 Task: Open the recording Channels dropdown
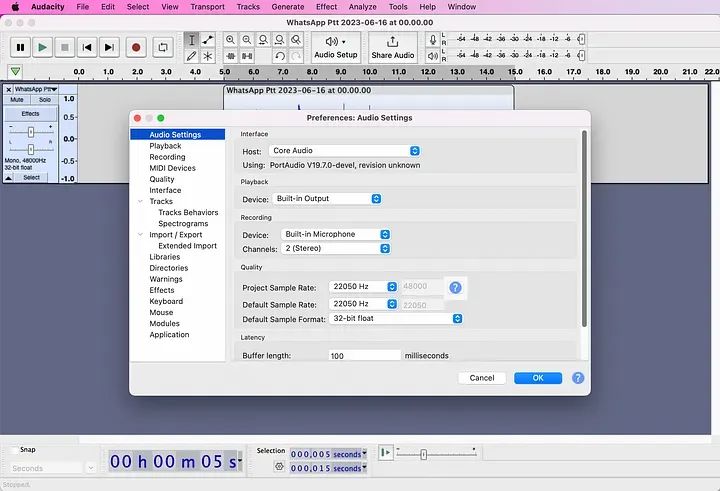[x=336, y=248]
